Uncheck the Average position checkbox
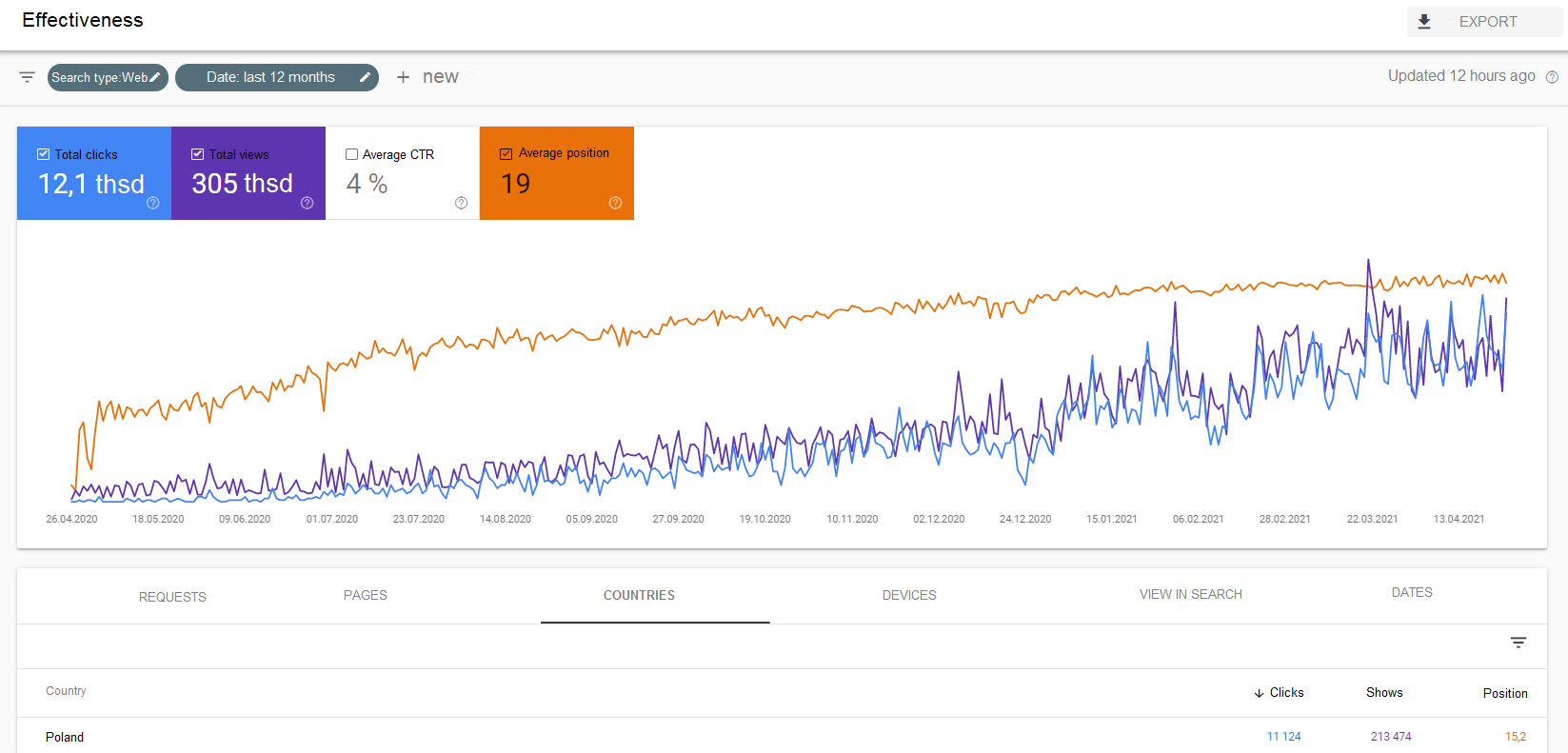The width and height of the screenshot is (1568, 753). tap(506, 153)
